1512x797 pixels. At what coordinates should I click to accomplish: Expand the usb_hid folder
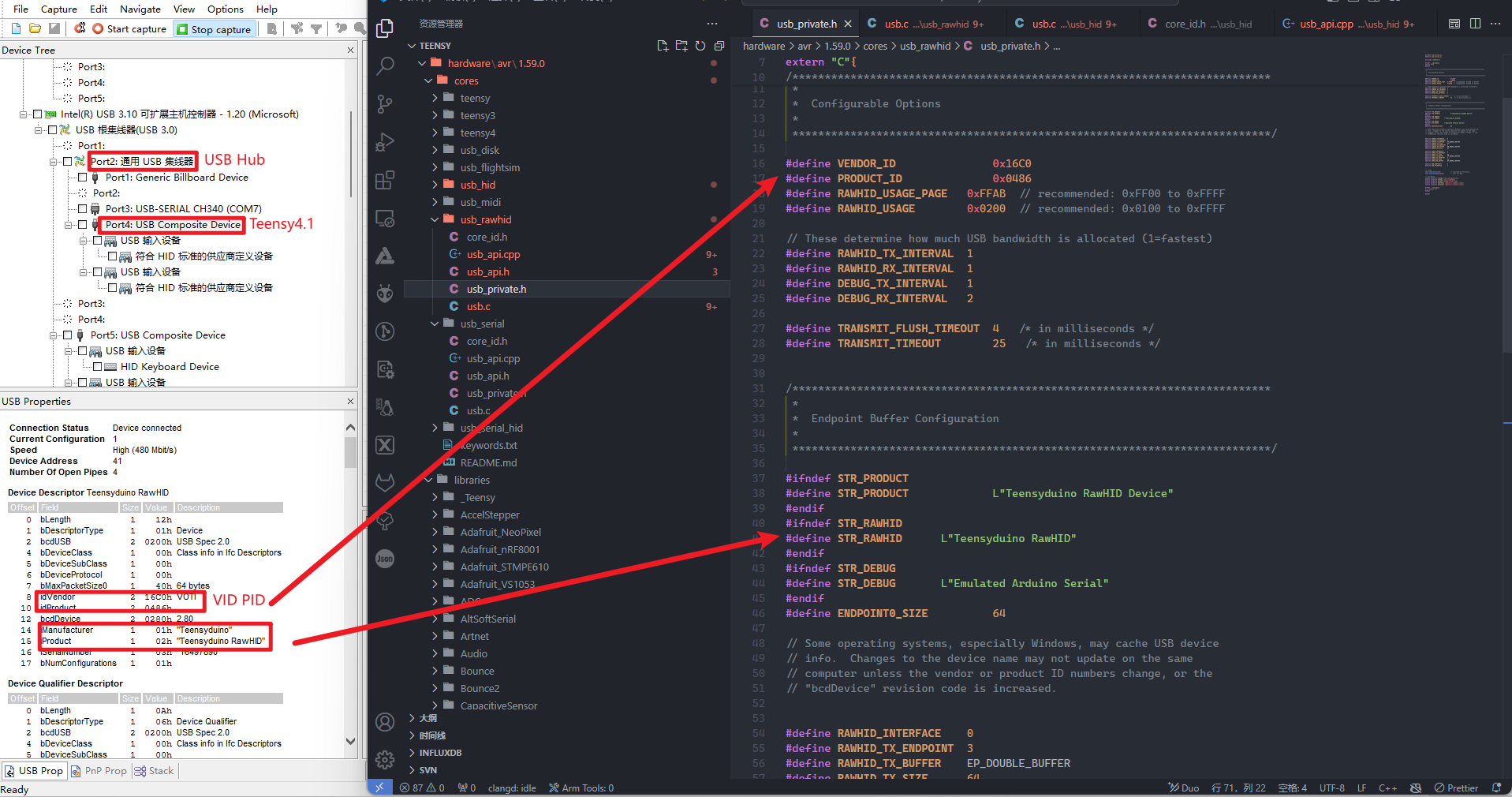435,185
